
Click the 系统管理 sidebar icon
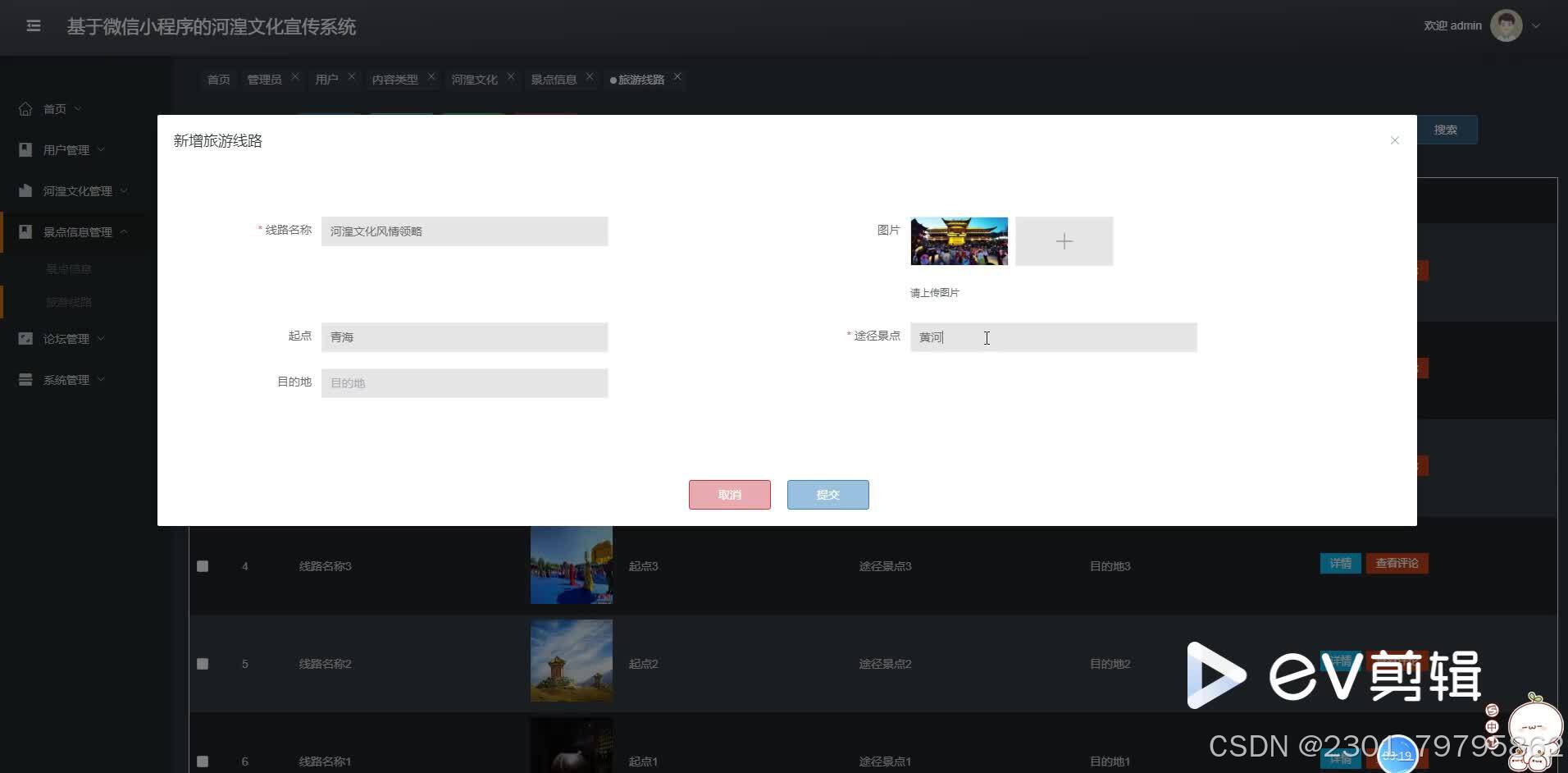pos(25,379)
